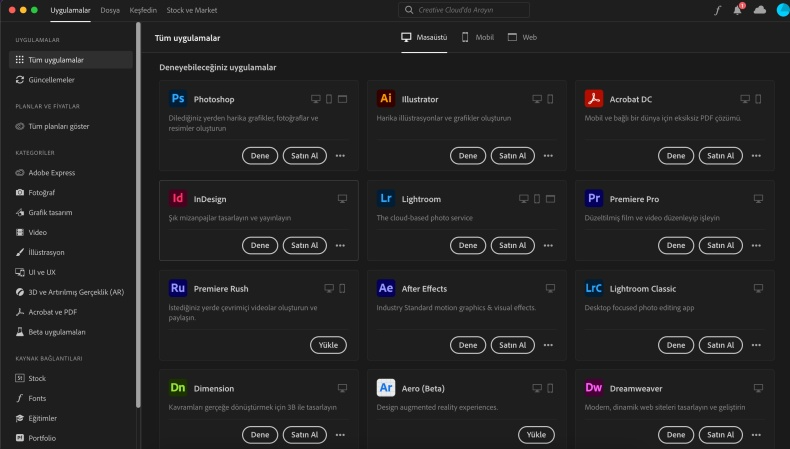Click the Photoshop Ps app icon

tap(178, 98)
